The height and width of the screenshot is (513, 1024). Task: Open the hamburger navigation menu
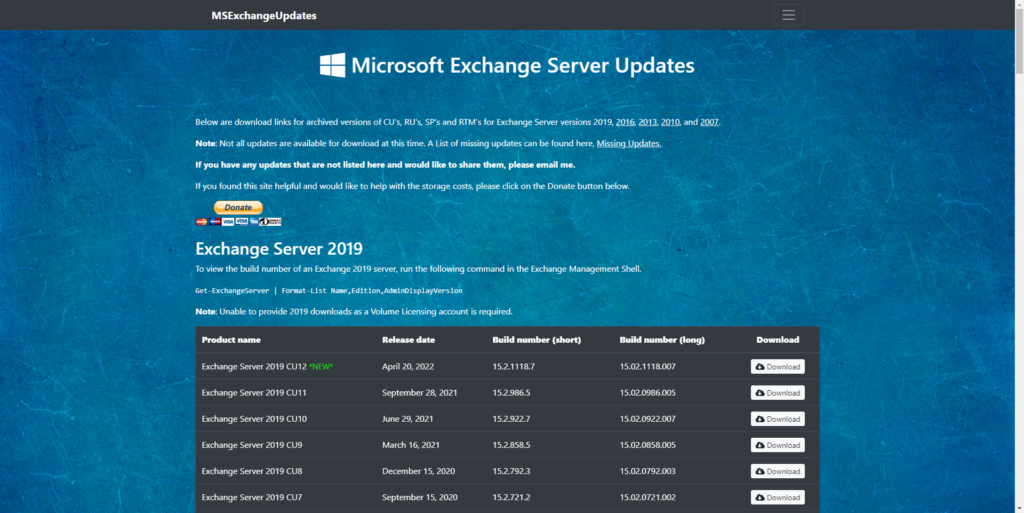(x=788, y=15)
